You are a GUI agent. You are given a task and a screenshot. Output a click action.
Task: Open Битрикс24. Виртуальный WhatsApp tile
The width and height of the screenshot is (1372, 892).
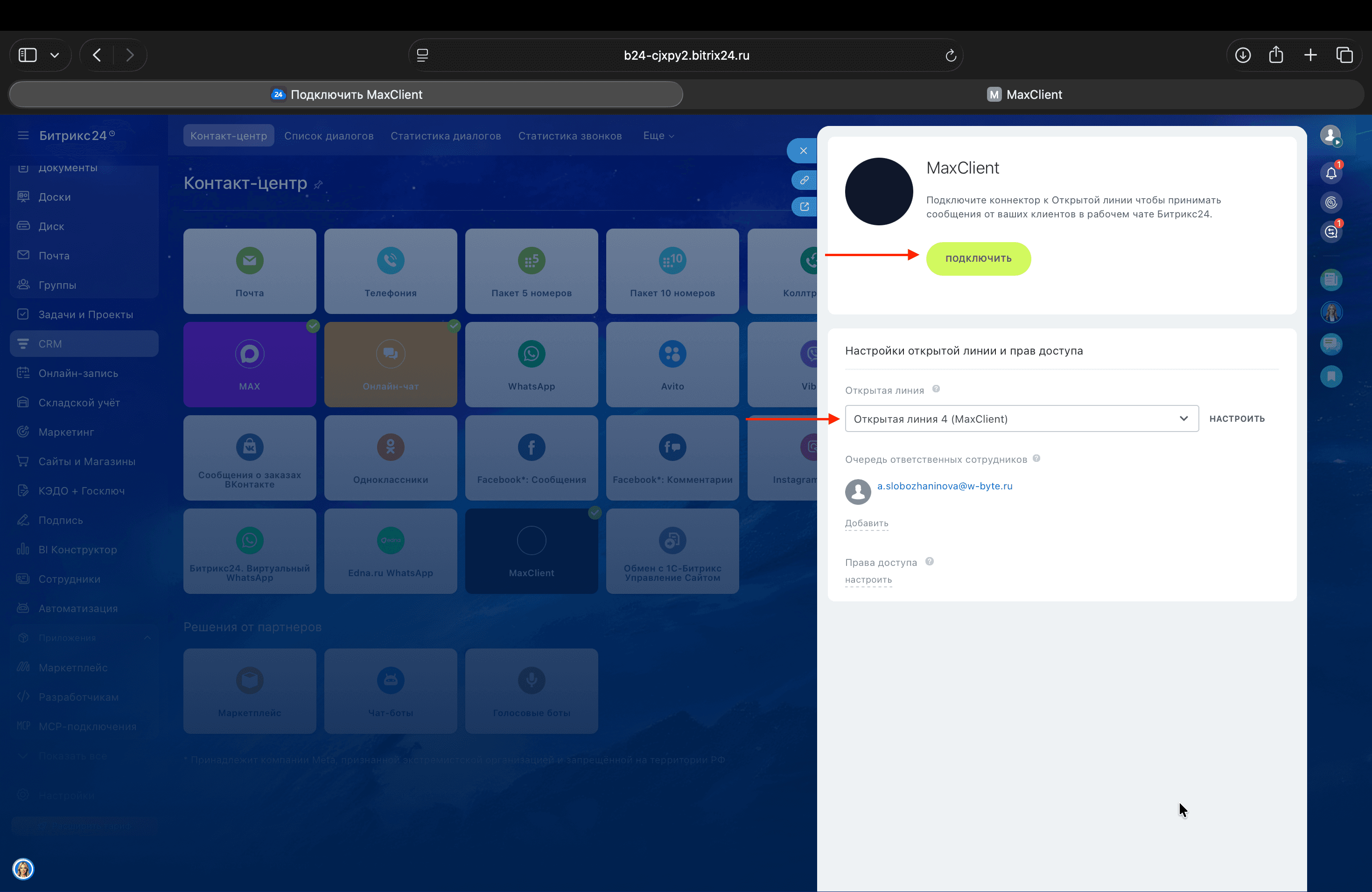(250, 551)
